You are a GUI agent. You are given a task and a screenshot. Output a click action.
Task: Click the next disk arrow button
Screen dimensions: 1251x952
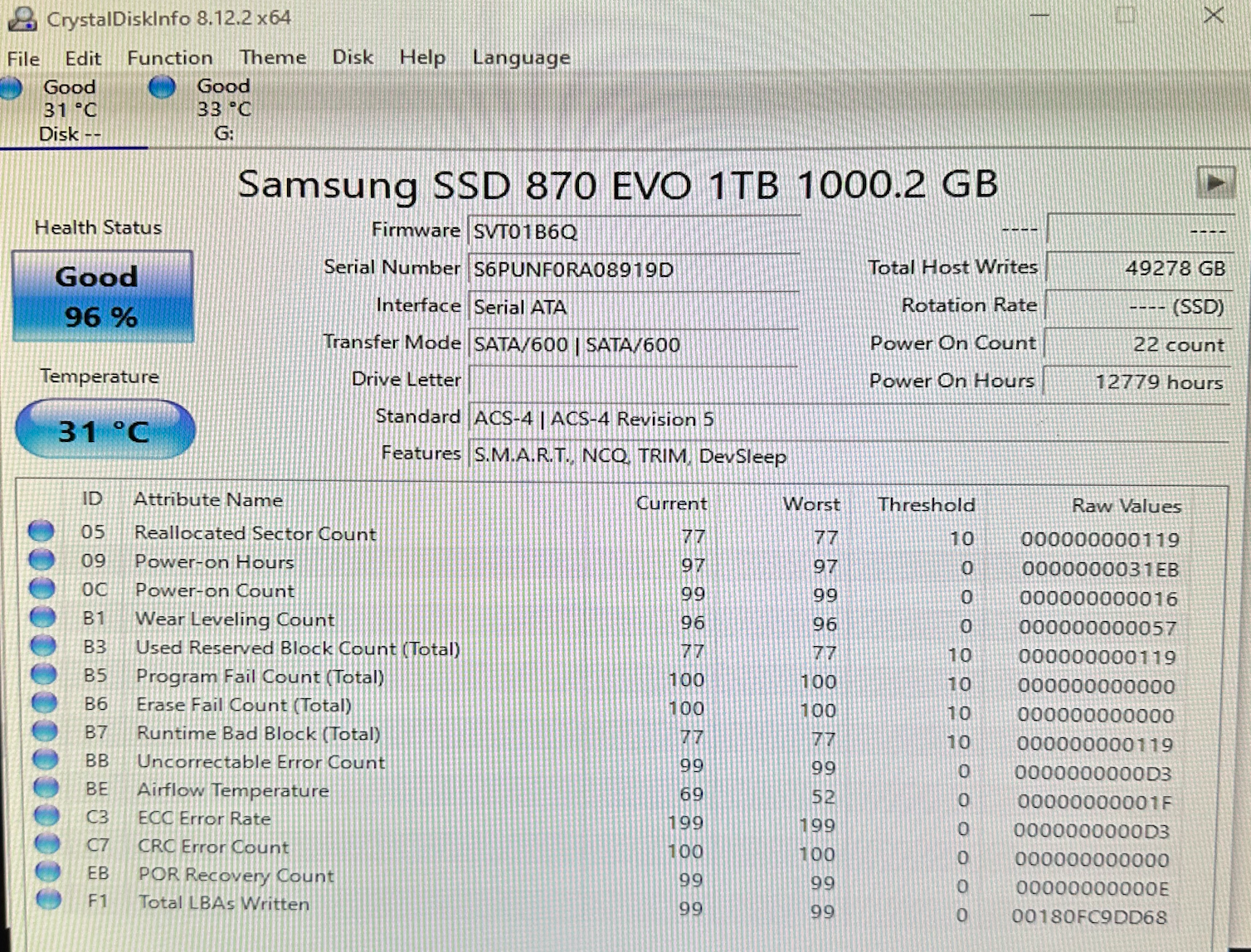(x=1215, y=182)
